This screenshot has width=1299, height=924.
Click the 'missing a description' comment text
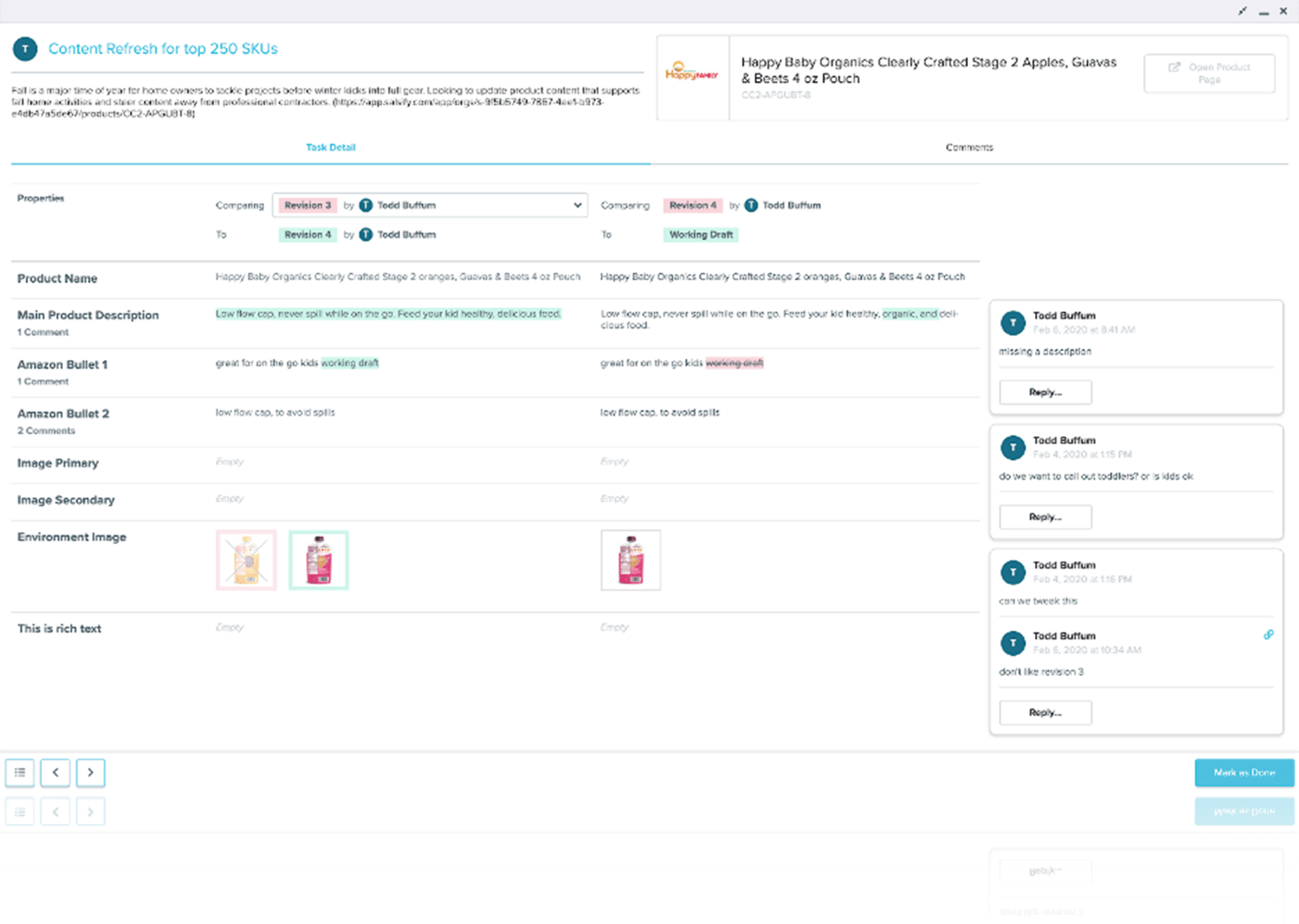tap(1045, 351)
